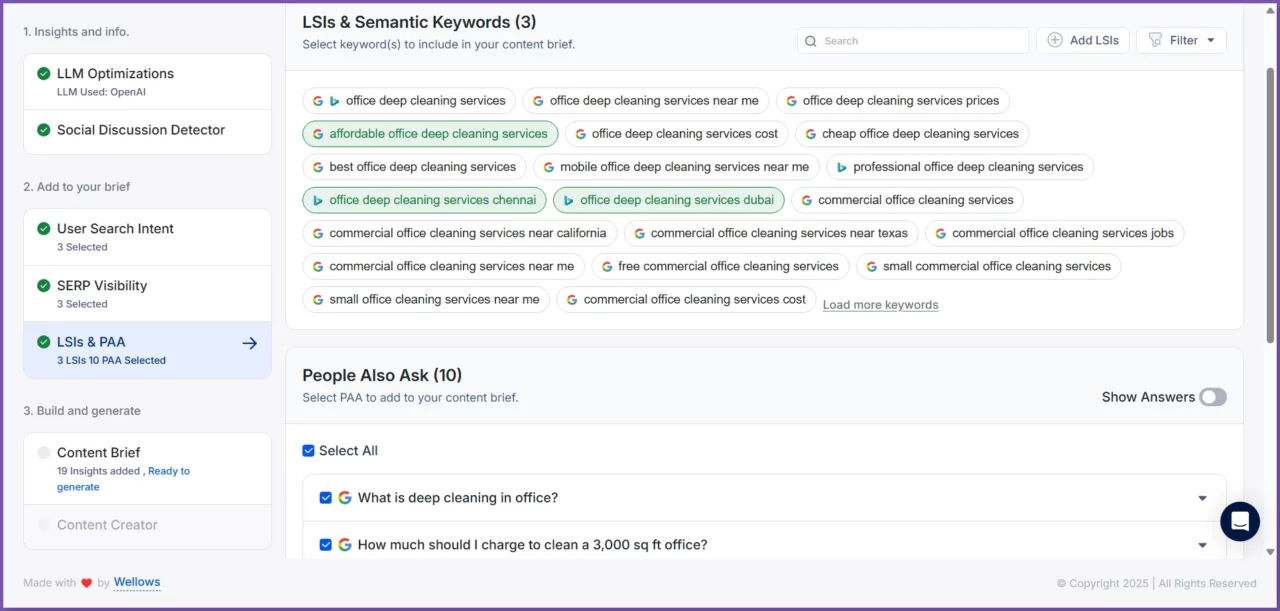Click the Google icon beside 'What is deep cleaning in office?'
The width and height of the screenshot is (1280, 611).
click(345, 498)
